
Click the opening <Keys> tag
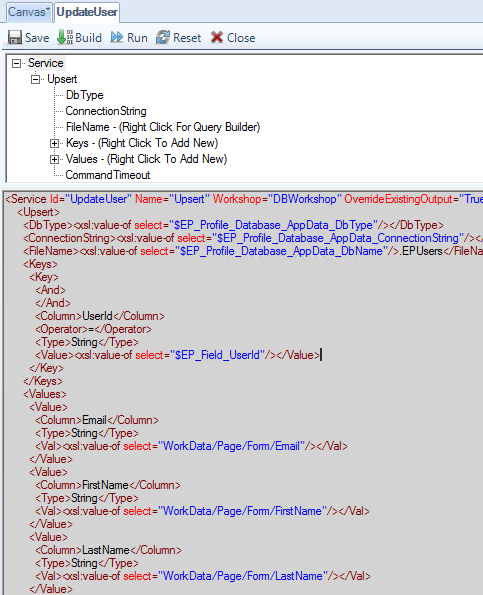pos(40,264)
